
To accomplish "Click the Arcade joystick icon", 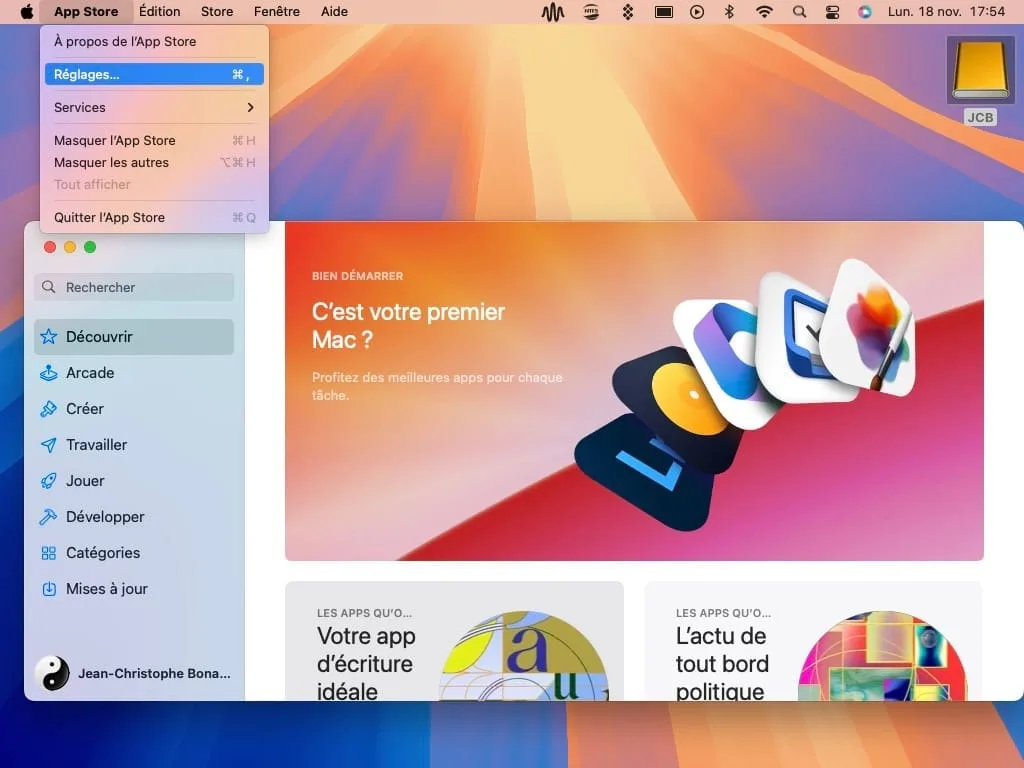I will [48, 373].
